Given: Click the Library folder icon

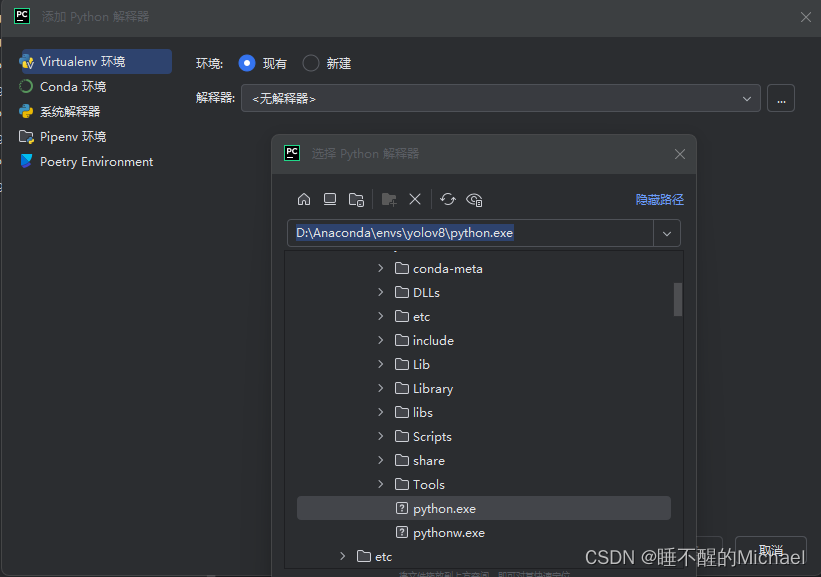Looking at the screenshot, I should (x=402, y=388).
